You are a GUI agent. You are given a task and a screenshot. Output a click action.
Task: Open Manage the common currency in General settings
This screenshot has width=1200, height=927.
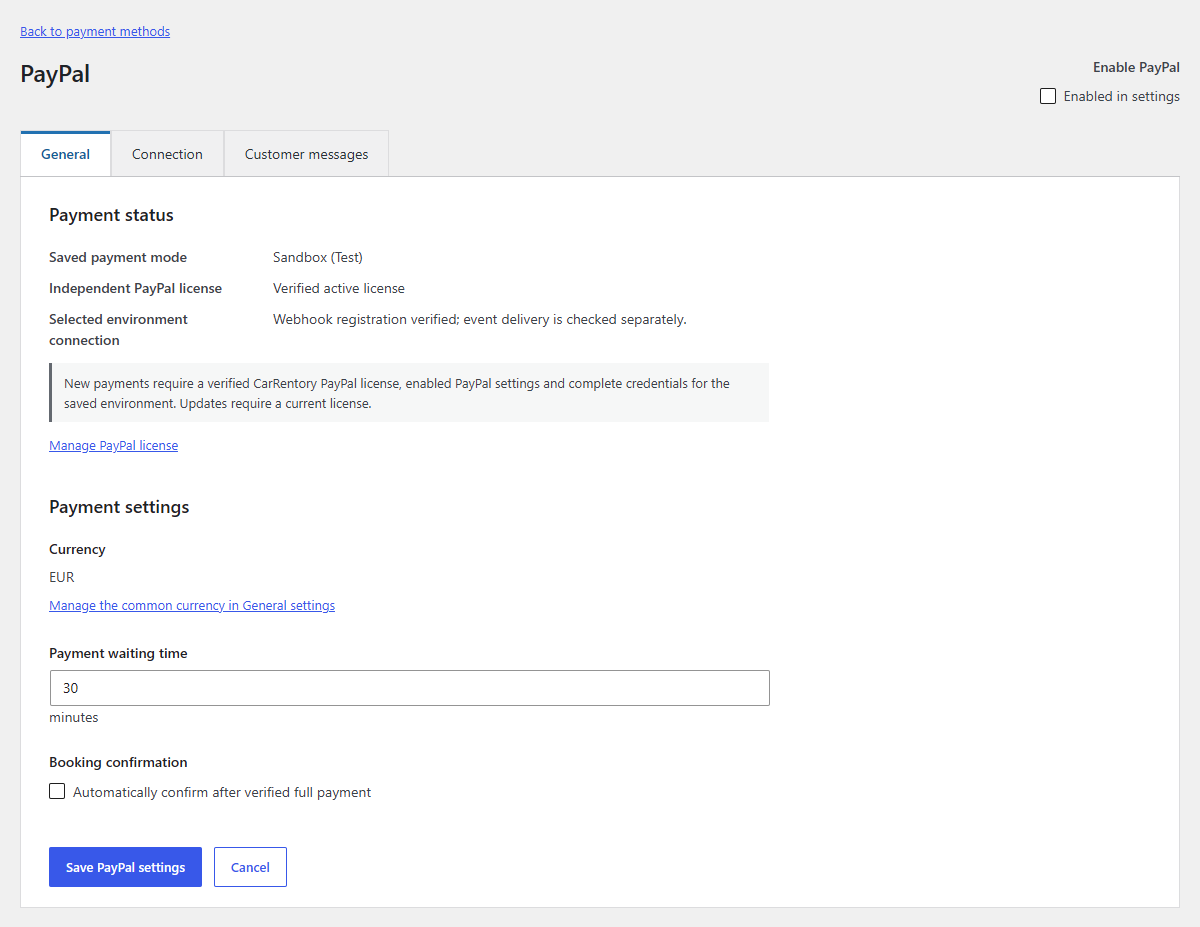(x=192, y=605)
